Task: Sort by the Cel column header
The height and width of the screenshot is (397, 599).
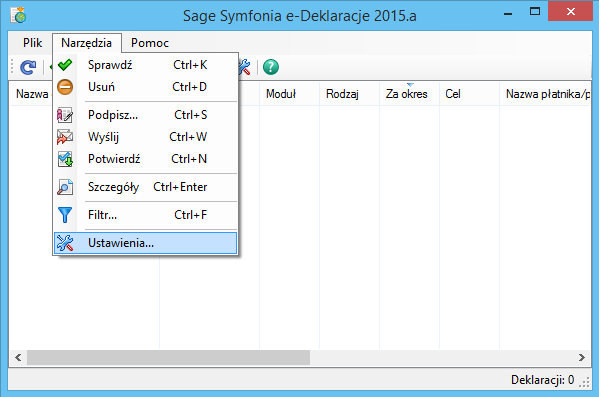Action: point(469,94)
